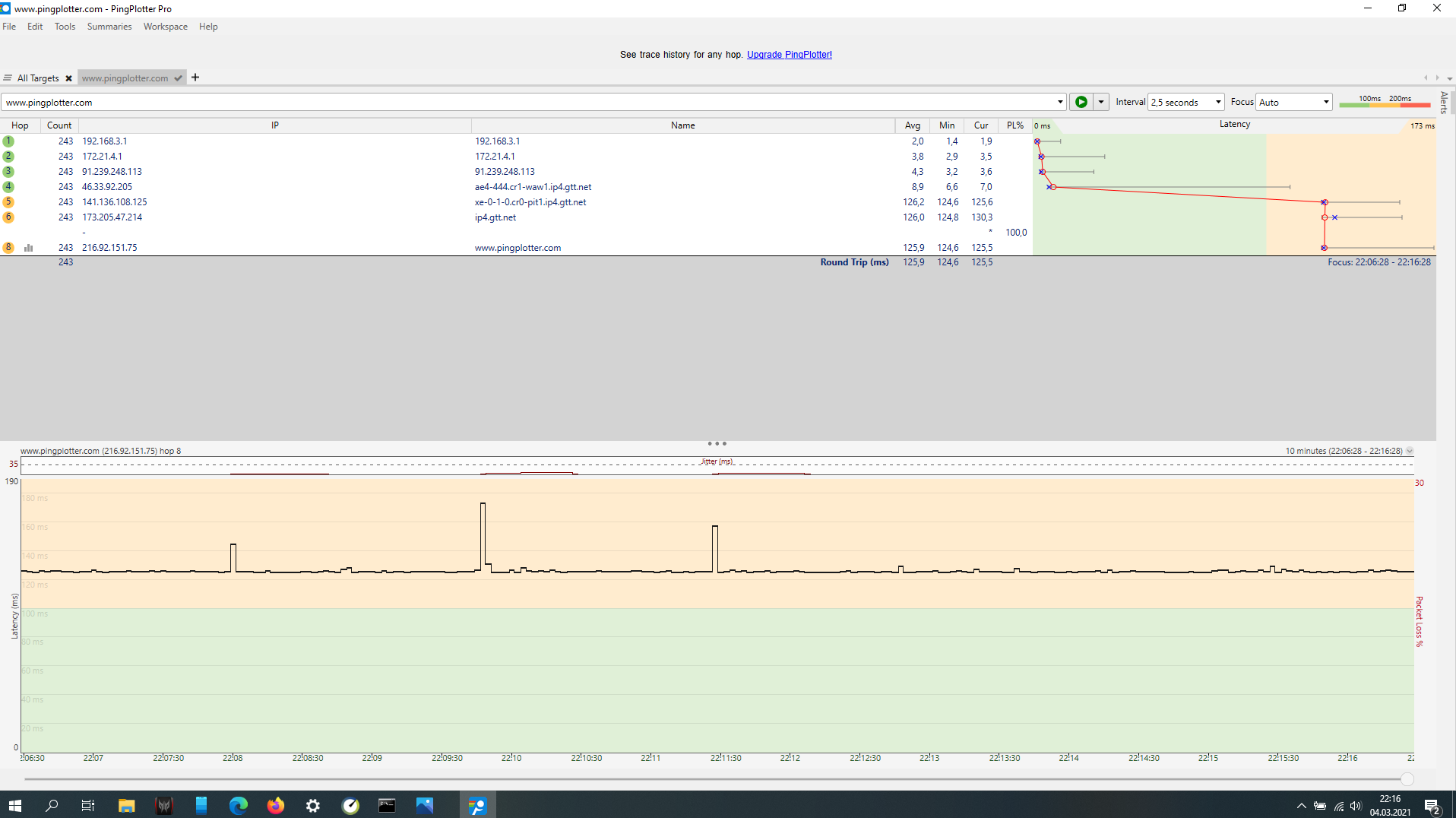Click the Avg column header
This screenshot has width=1456, height=818.
pos(913,125)
